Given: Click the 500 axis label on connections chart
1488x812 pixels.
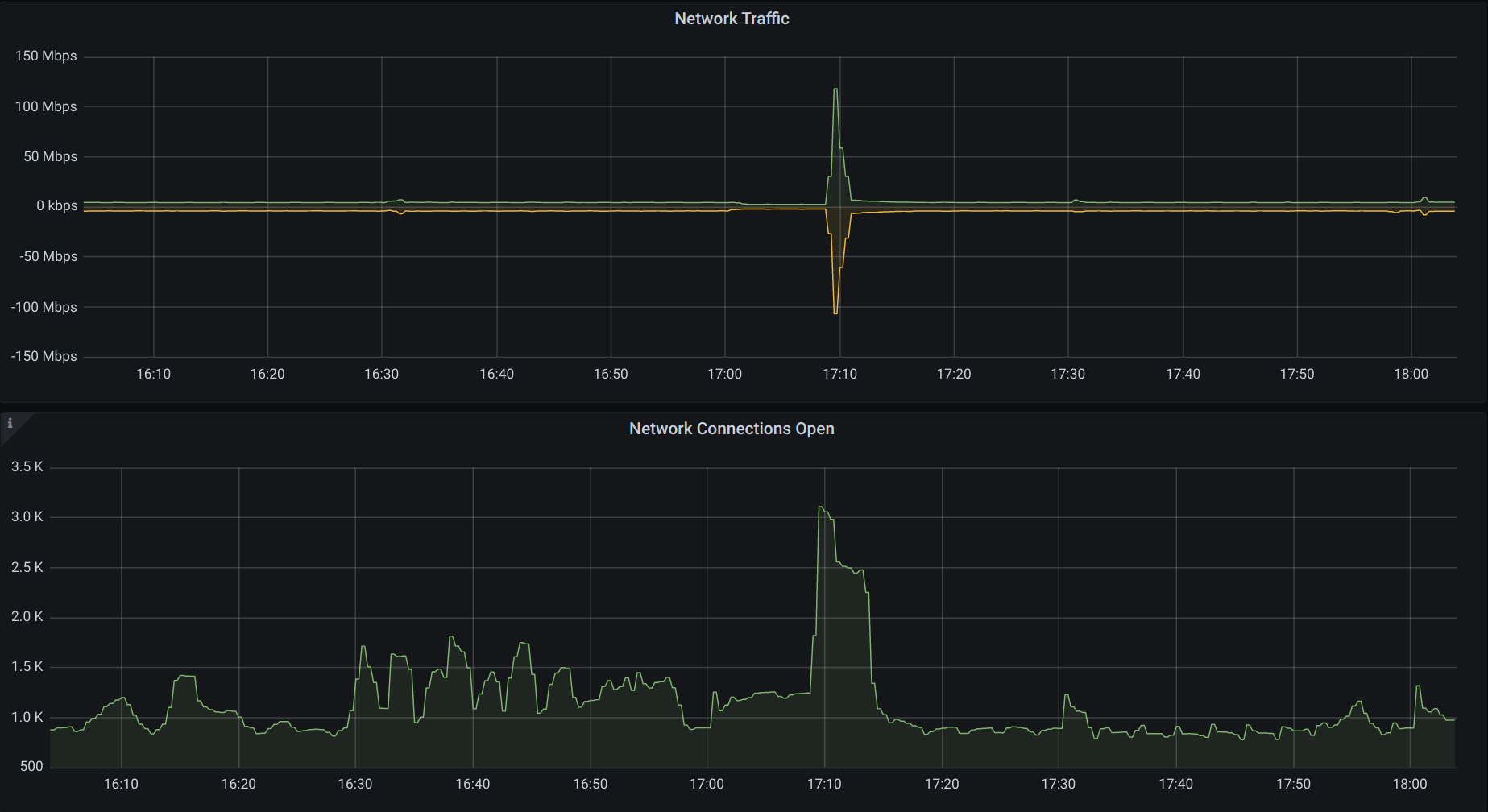Looking at the screenshot, I should pyautogui.click(x=31, y=766).
